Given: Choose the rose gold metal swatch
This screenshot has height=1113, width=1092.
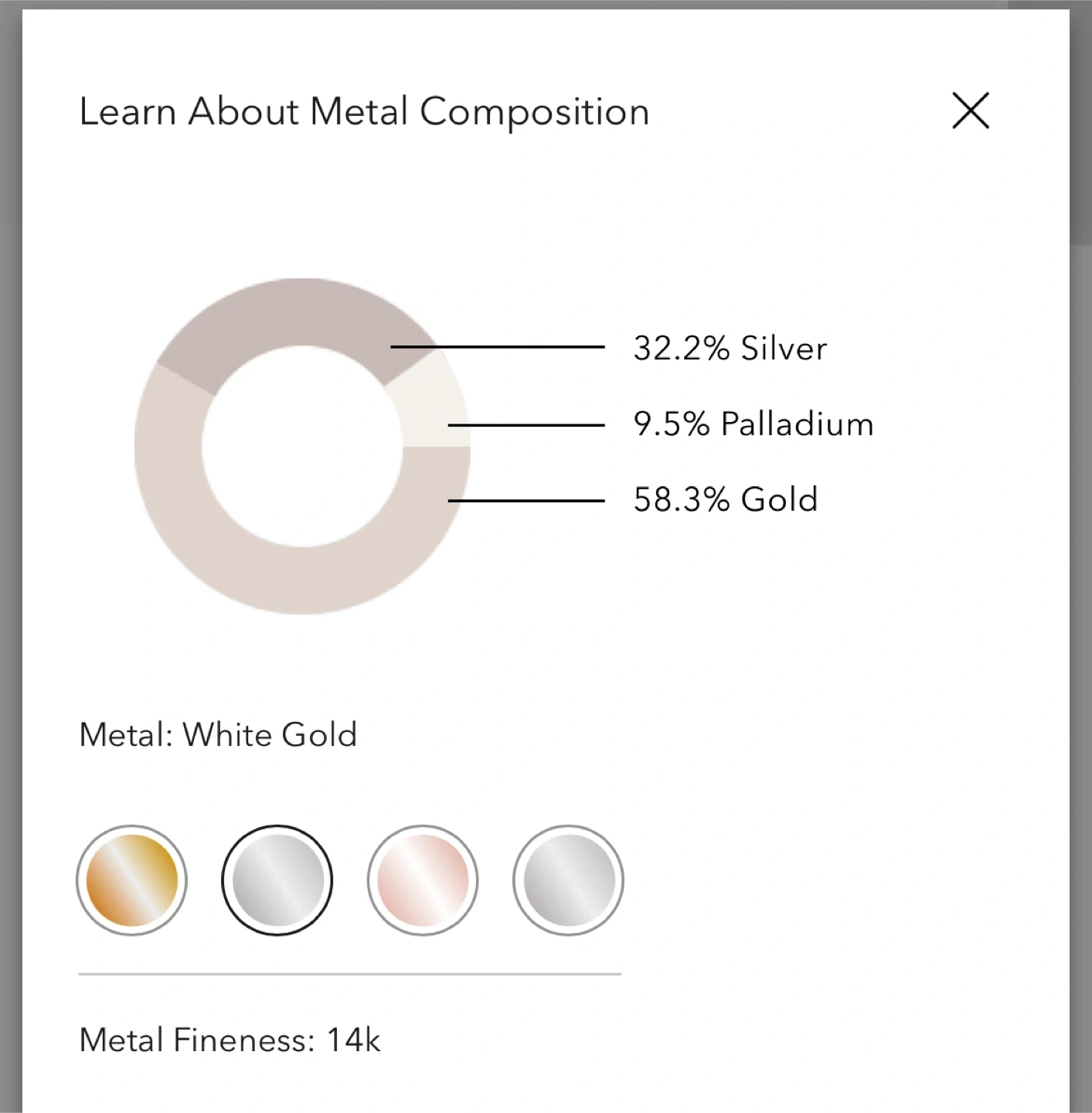Looking at the screenshot, I should coord(423,880).
